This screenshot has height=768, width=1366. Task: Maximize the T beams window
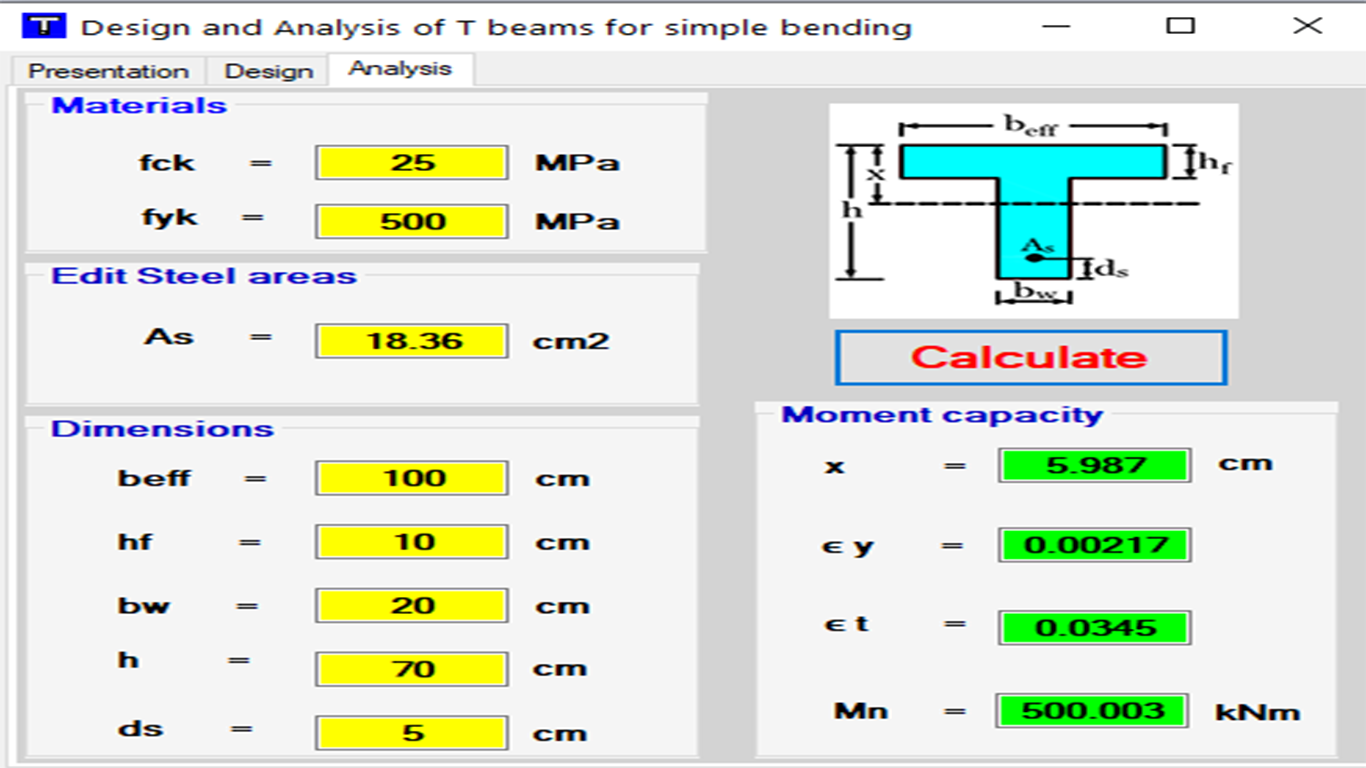1181,26
